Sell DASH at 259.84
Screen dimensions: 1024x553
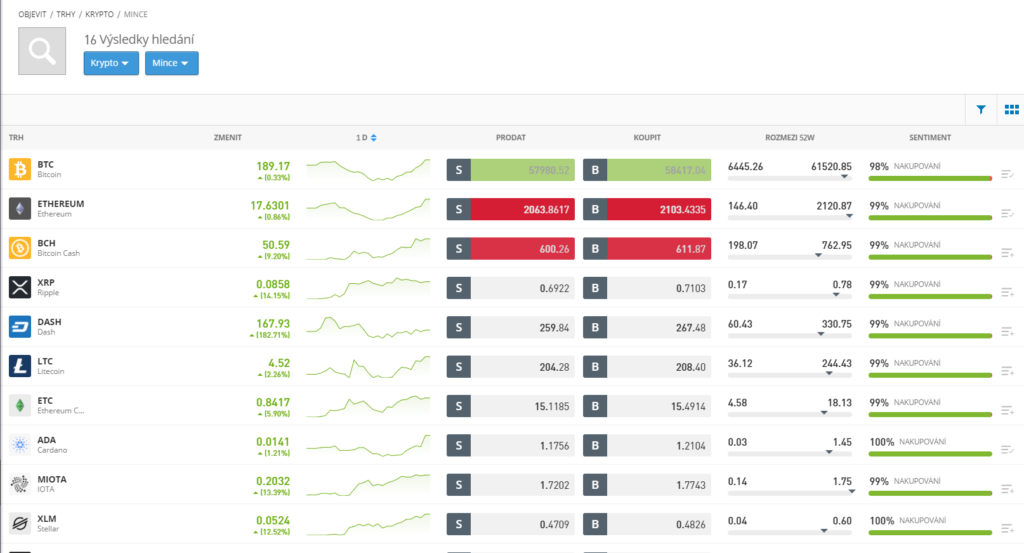pyautogui.click(x=511, y=327)
